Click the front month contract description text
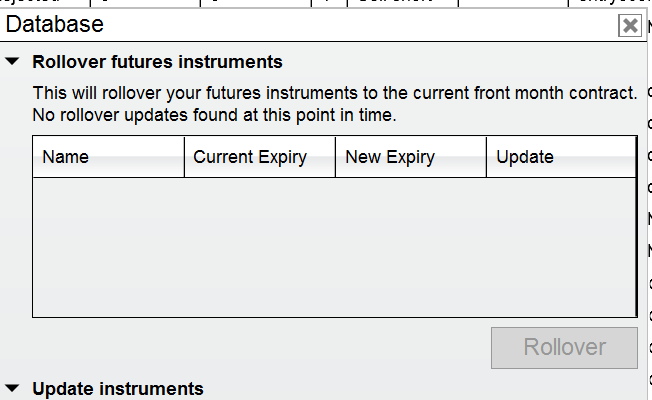 click(334, 93)
